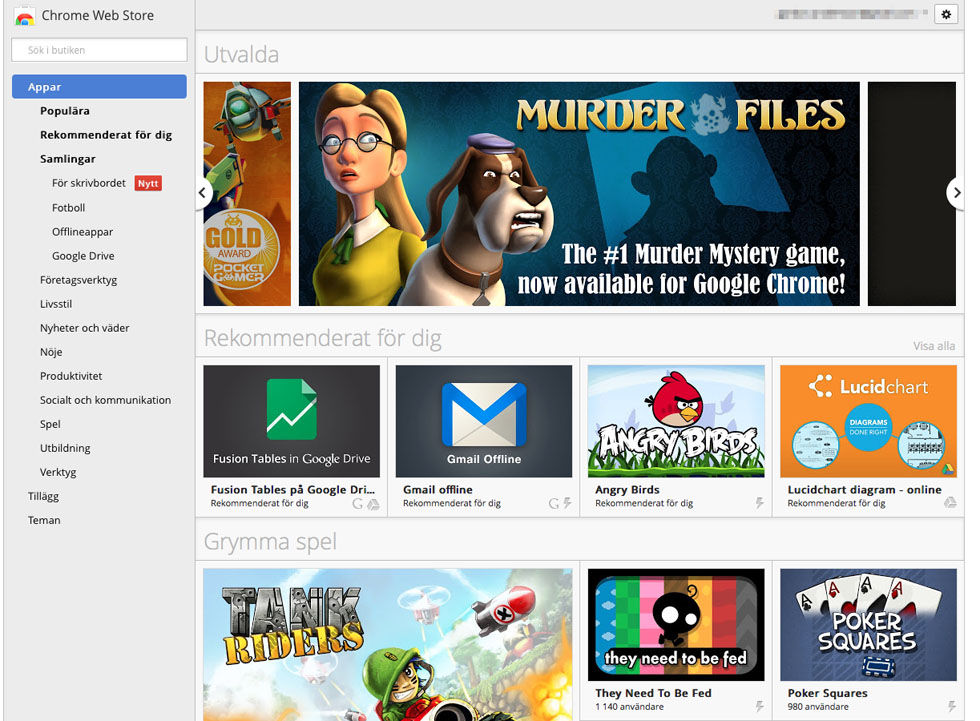Viewport: 980px width, 721px height.
Task: Open the Gold Award Pocket Gamer banner
Action: [247, 194]
